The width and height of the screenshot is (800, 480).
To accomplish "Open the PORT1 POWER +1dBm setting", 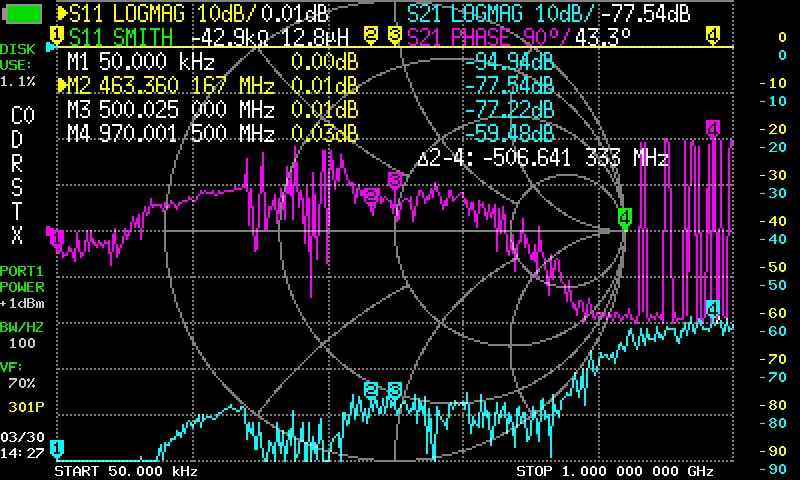I will coord(24,286).
